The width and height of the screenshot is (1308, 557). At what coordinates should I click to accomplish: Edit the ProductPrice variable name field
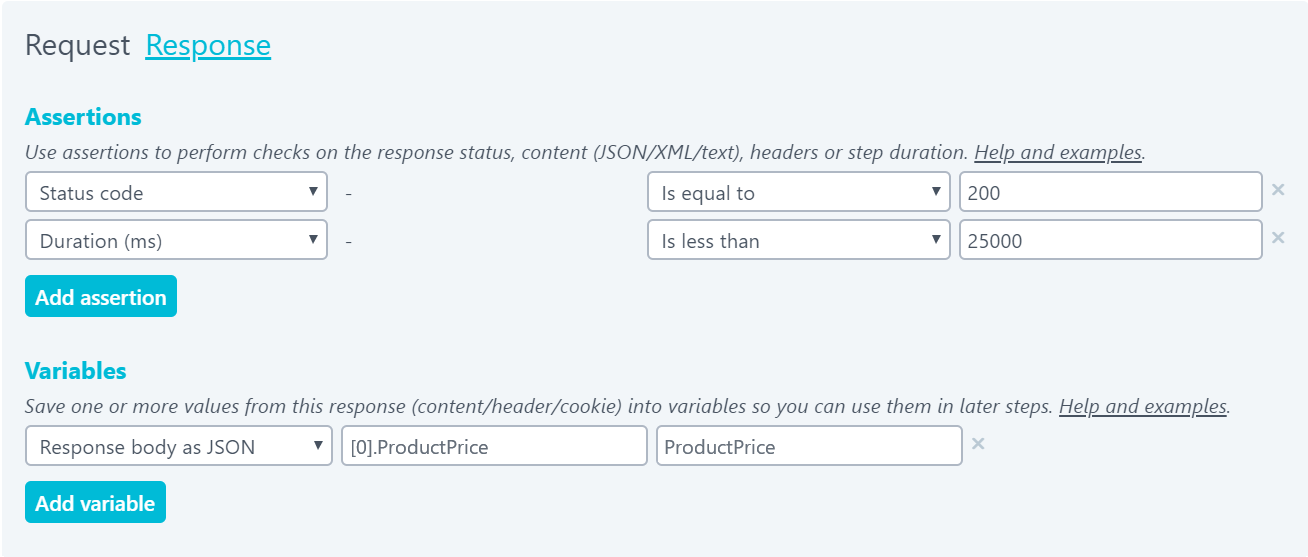[x=809, y=446]
